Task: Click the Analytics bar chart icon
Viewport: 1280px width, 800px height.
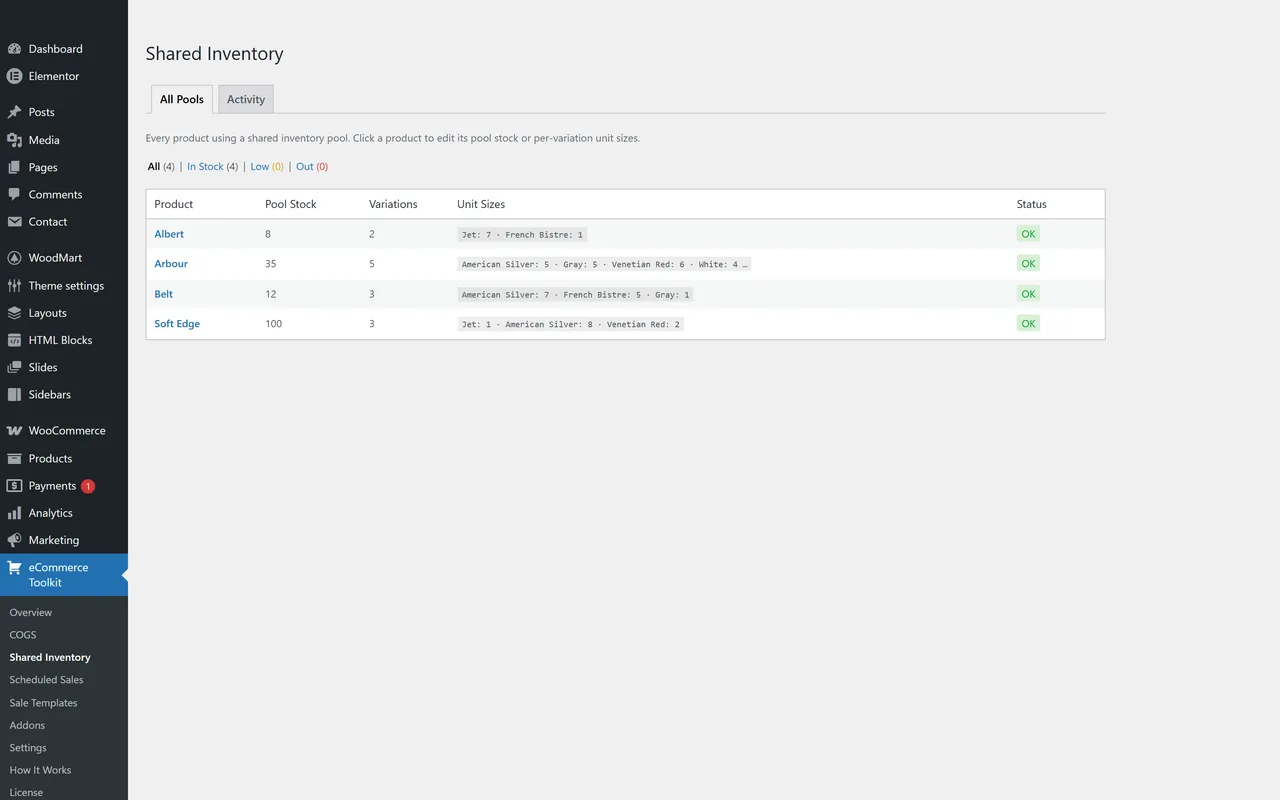Action: [x=14, y=513]
